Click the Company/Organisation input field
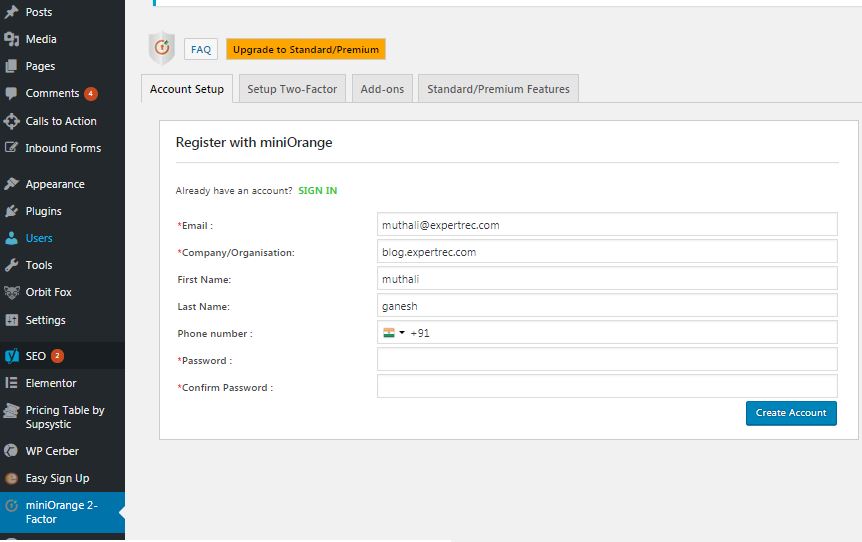This screenshot has height=542, width=862. click(x=607, y=251)
